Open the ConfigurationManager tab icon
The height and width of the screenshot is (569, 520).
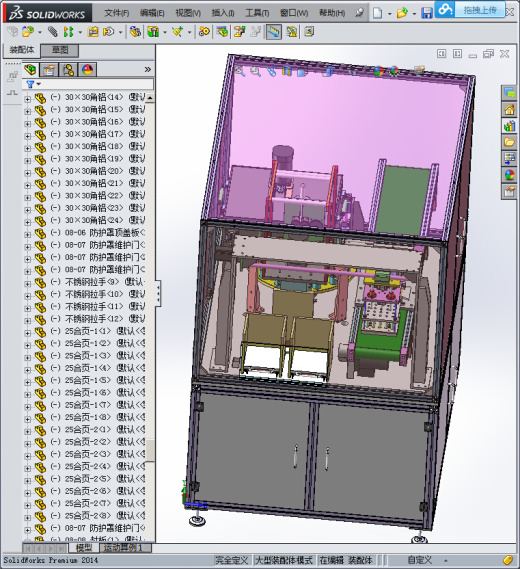pyautogui.click(x=68, y=69)
